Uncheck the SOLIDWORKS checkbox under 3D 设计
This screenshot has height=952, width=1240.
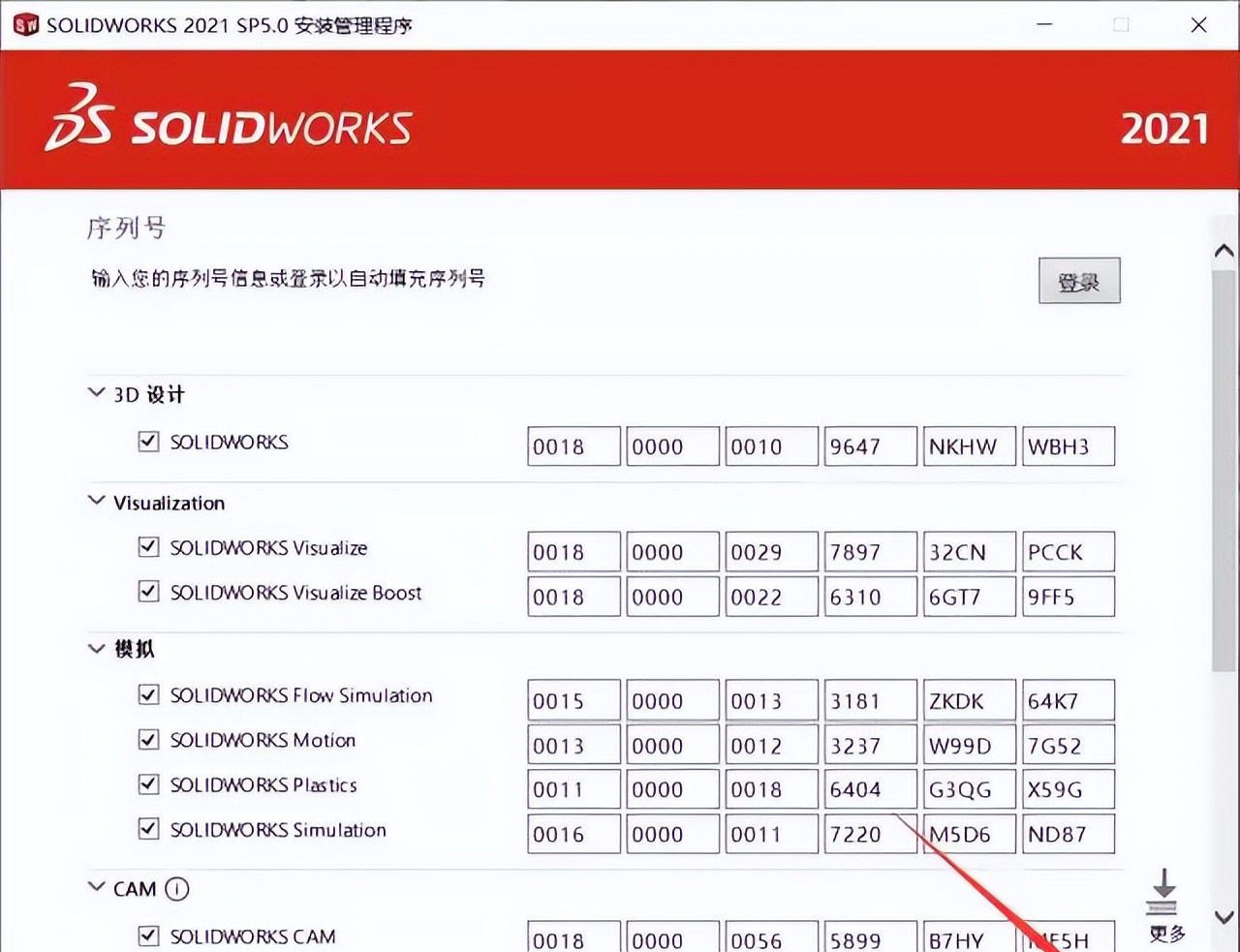[148, 442]
